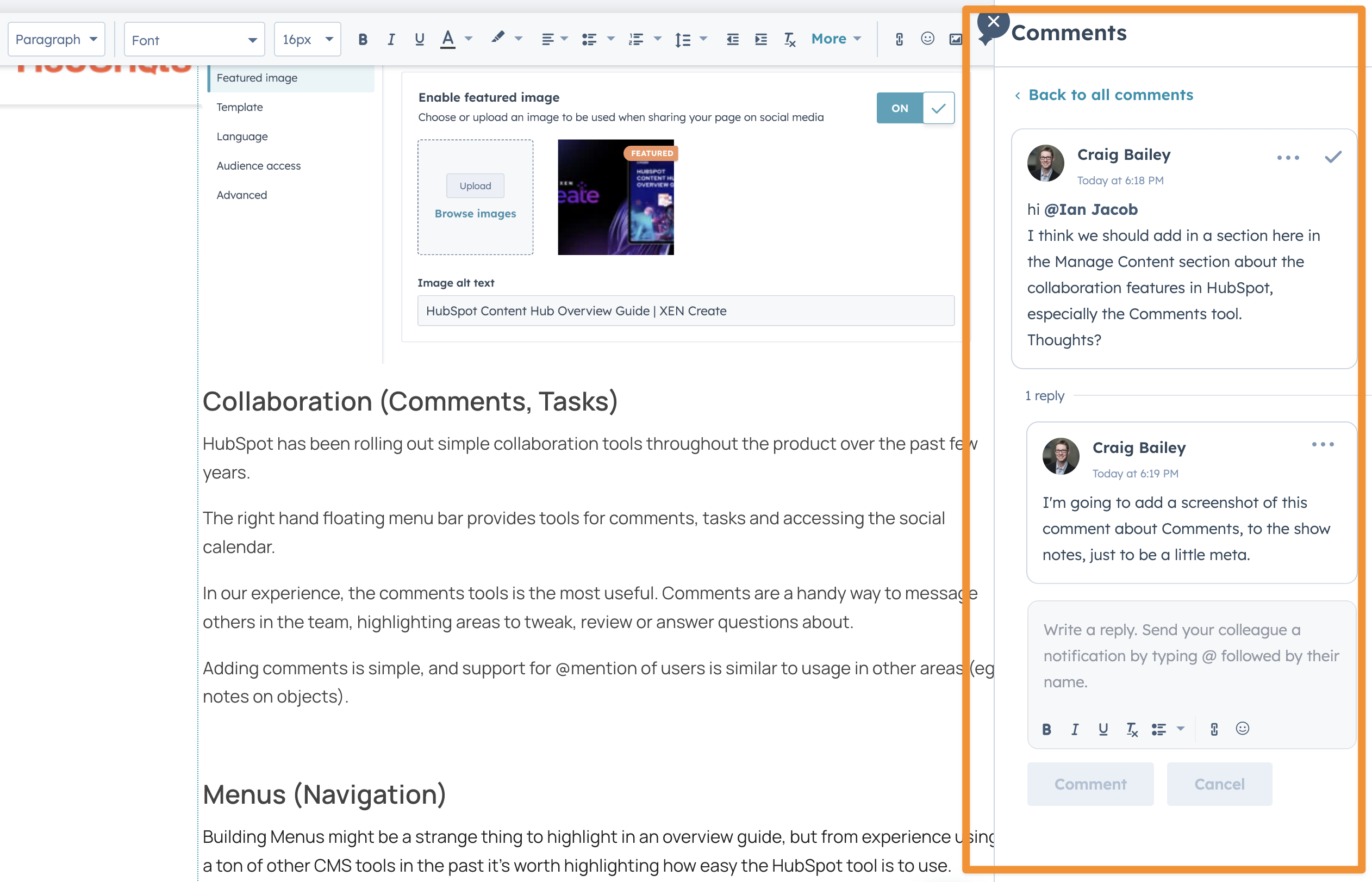Expand list options in the reply editor

pos(1180,729)
